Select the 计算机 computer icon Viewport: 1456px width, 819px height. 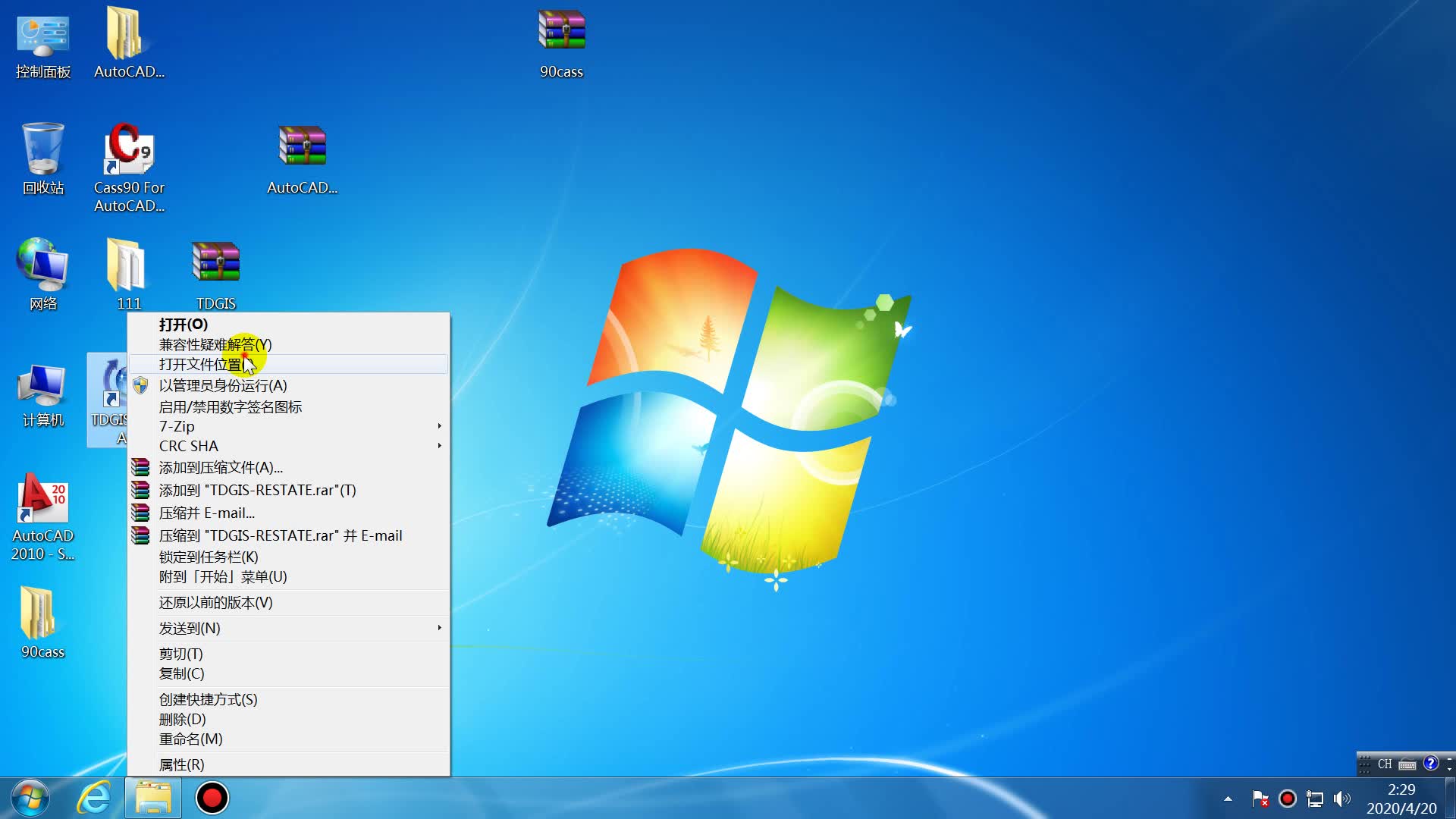(x=43, y=396)
